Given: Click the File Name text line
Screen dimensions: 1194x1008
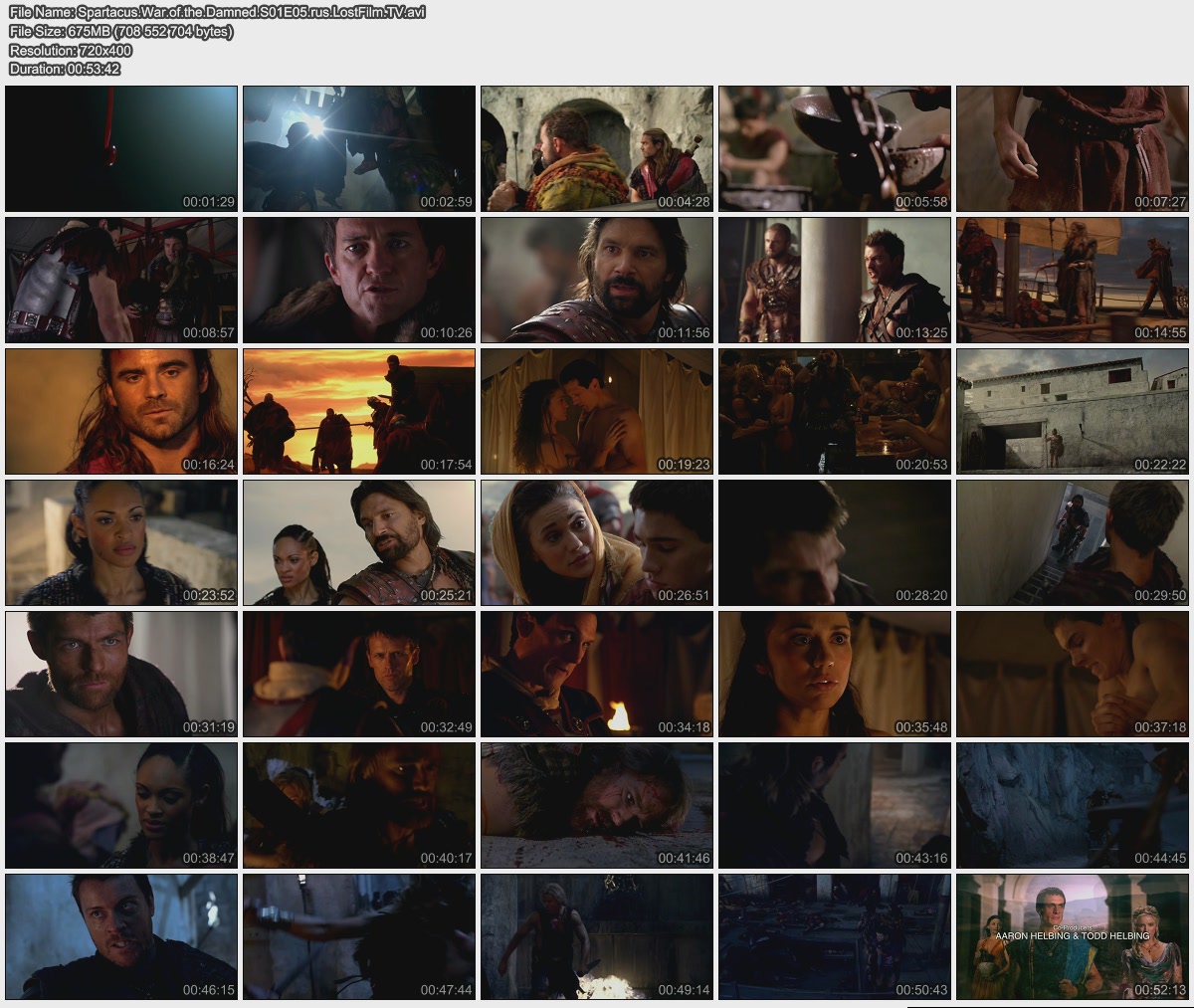Looking at the screenshot, I should click(x=217, y=13).
